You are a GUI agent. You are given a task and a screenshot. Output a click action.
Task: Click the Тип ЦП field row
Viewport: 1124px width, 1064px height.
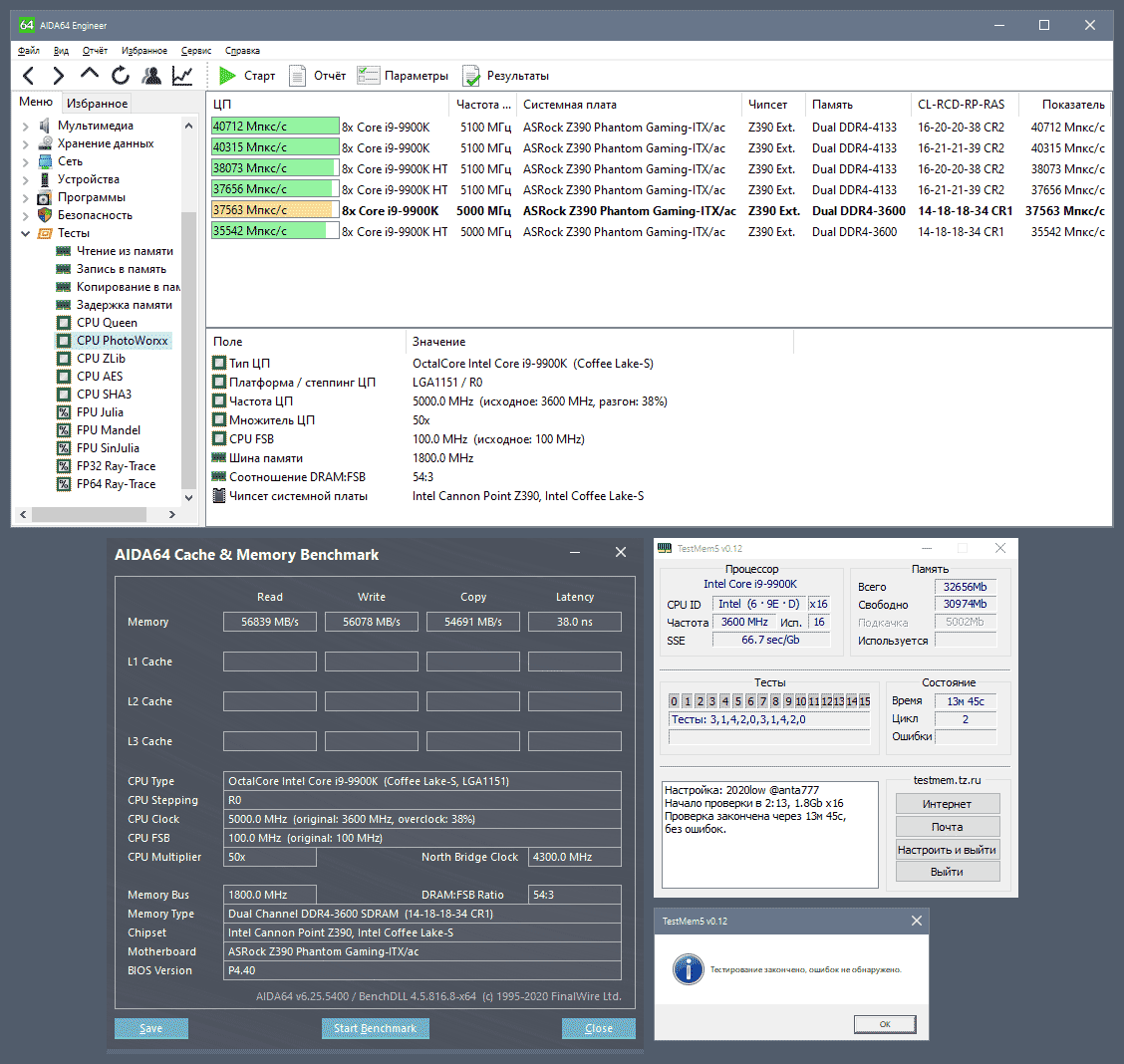coord(502,364)
